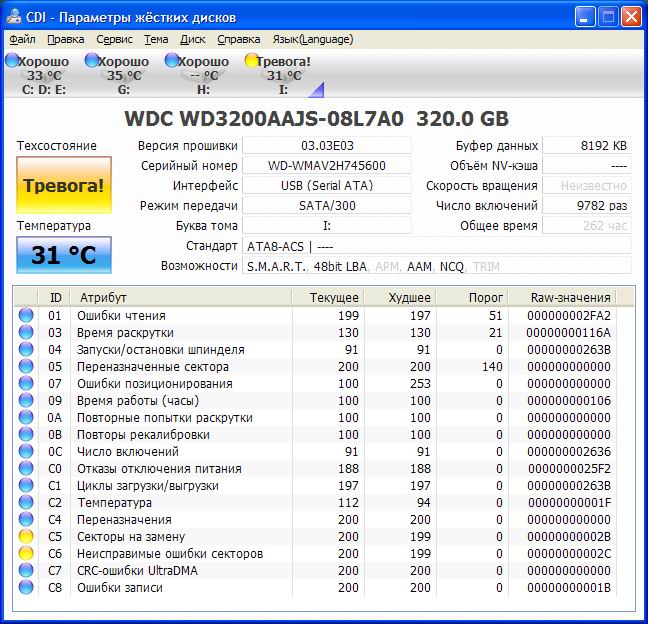Screen dimensions: 648x624
Task: Click raw value 00000000116A
Action: pyautogui.click(x=569, y=333)
